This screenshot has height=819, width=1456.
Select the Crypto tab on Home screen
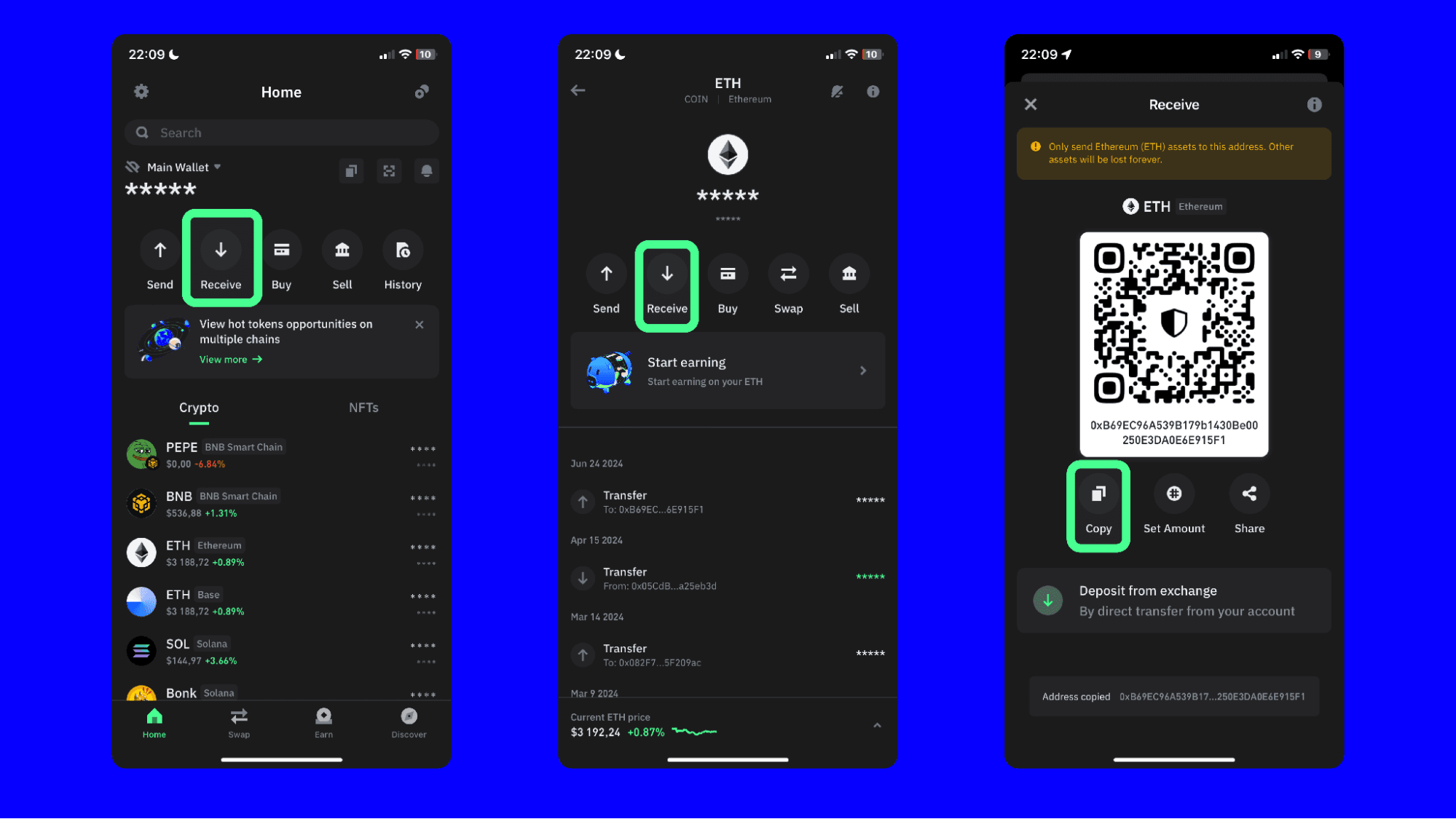tap(199, 407)
